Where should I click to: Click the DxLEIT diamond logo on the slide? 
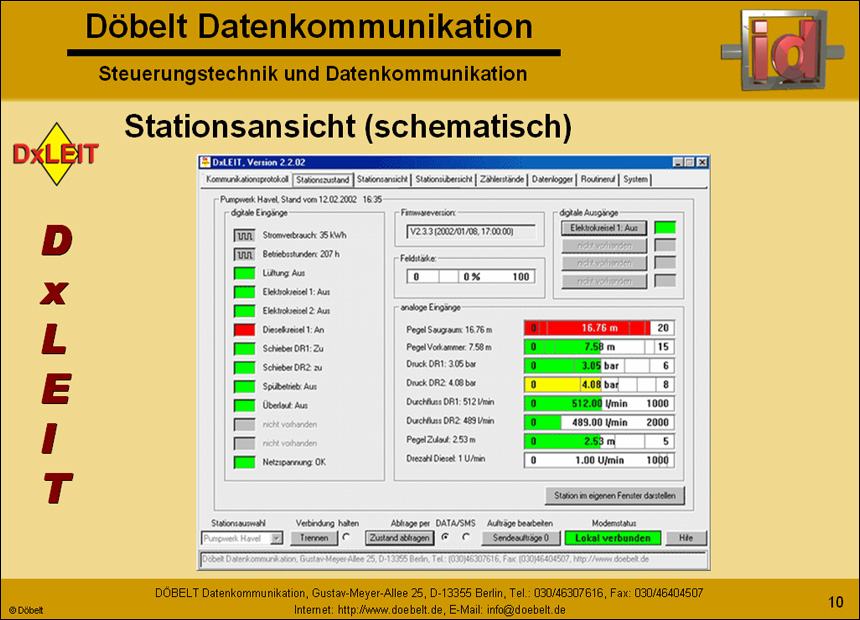56,154
